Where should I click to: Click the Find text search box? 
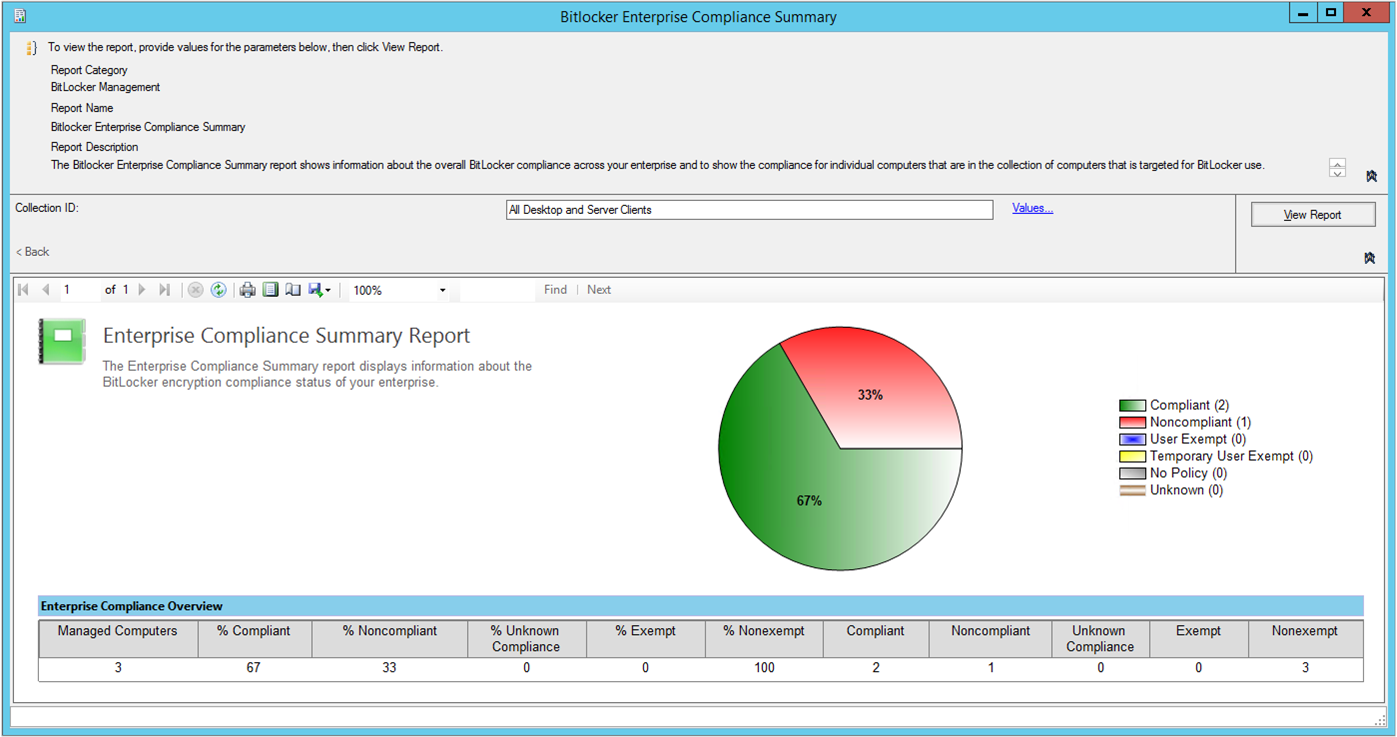pos(497,290)
